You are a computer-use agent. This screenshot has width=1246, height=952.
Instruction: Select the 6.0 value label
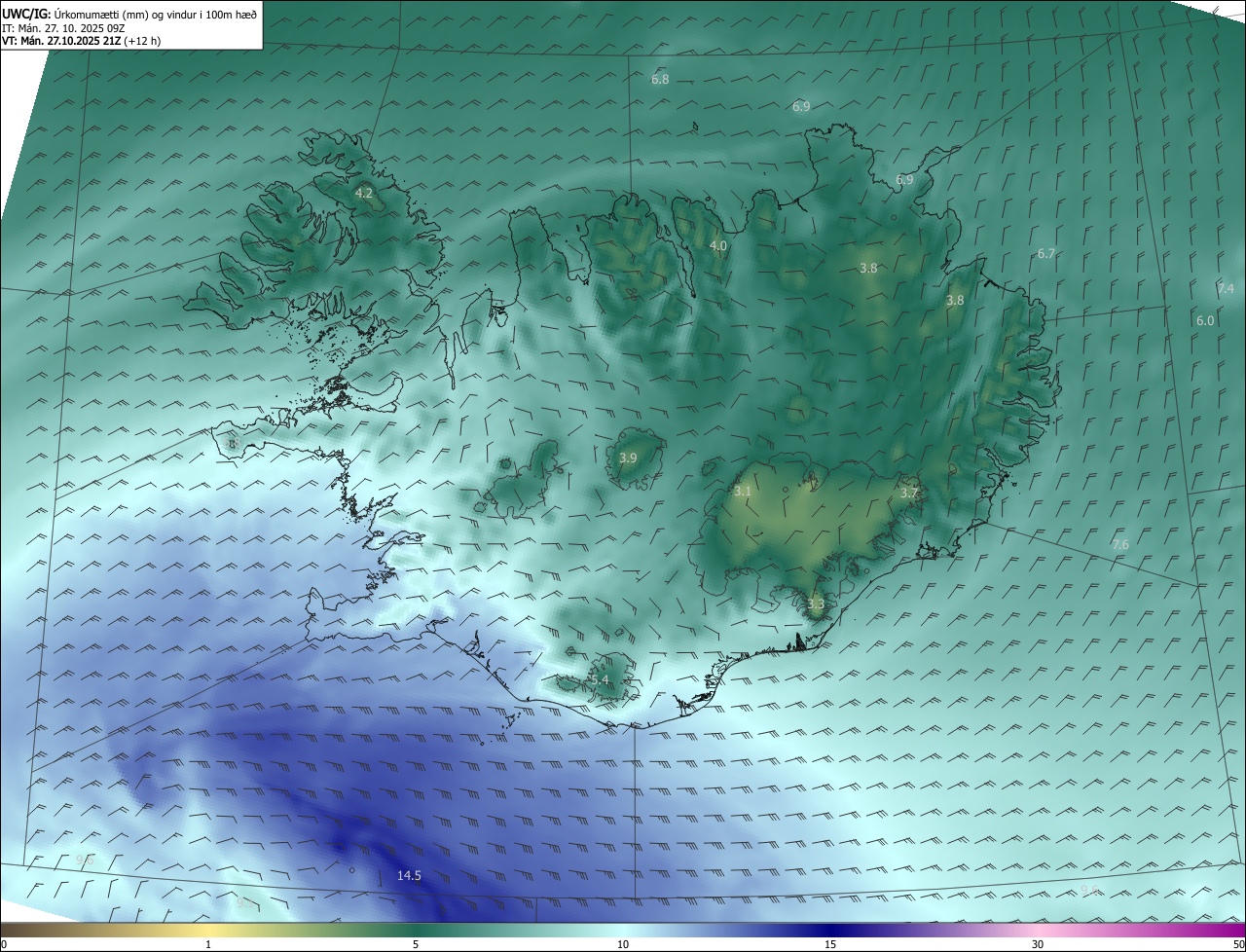1205,320
